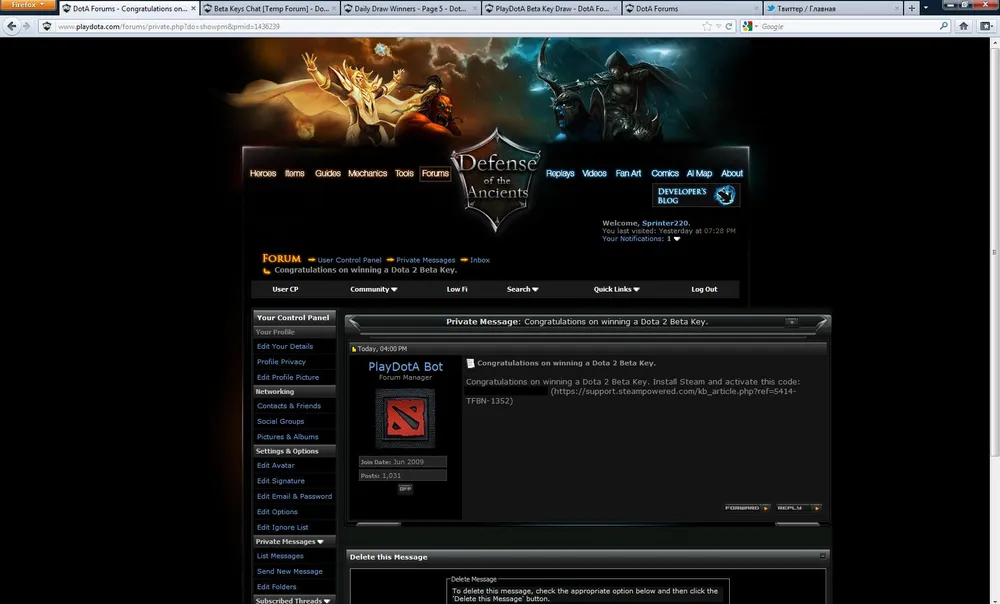Open the Firefox Home page icon
Image resolution: width=1000 pixels, height=604 pixels.
(x=964, y=26)
